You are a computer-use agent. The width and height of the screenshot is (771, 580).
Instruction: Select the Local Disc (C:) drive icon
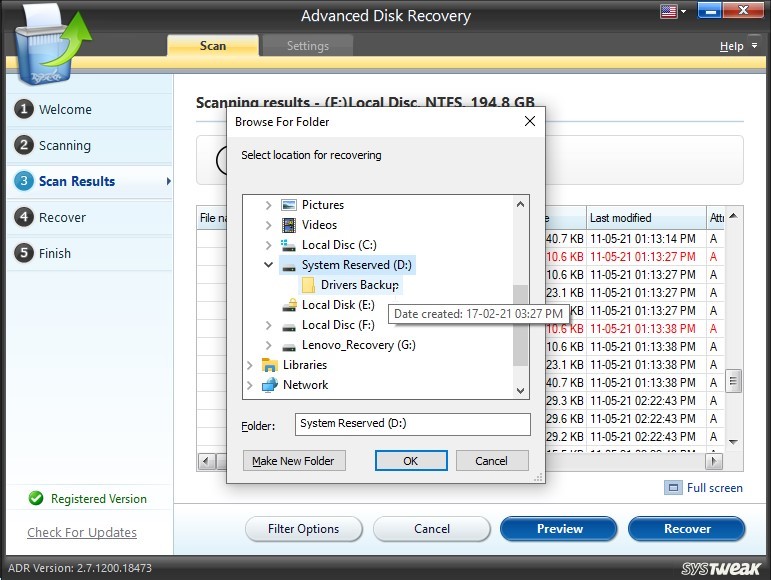(x=288, y=245)
